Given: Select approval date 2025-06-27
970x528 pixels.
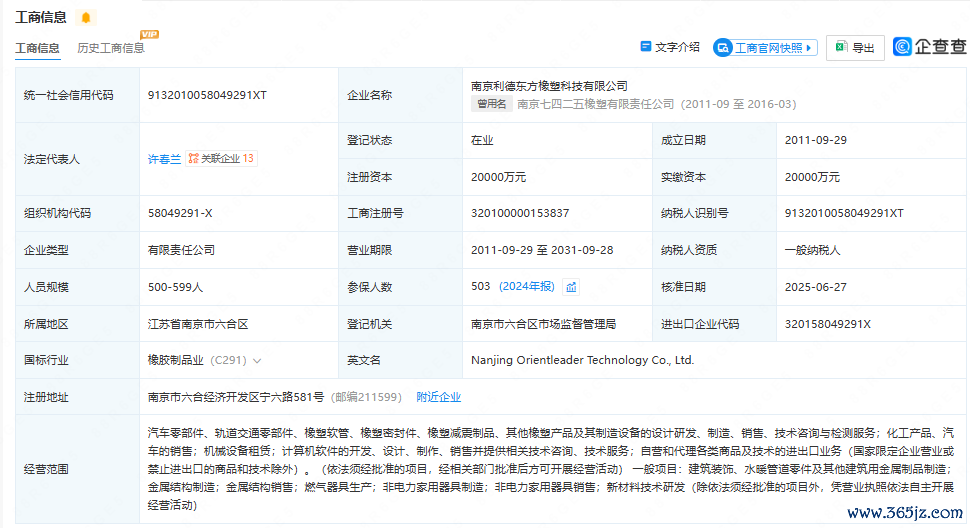Looking at the screenshot, I should (x=815, y=287).
